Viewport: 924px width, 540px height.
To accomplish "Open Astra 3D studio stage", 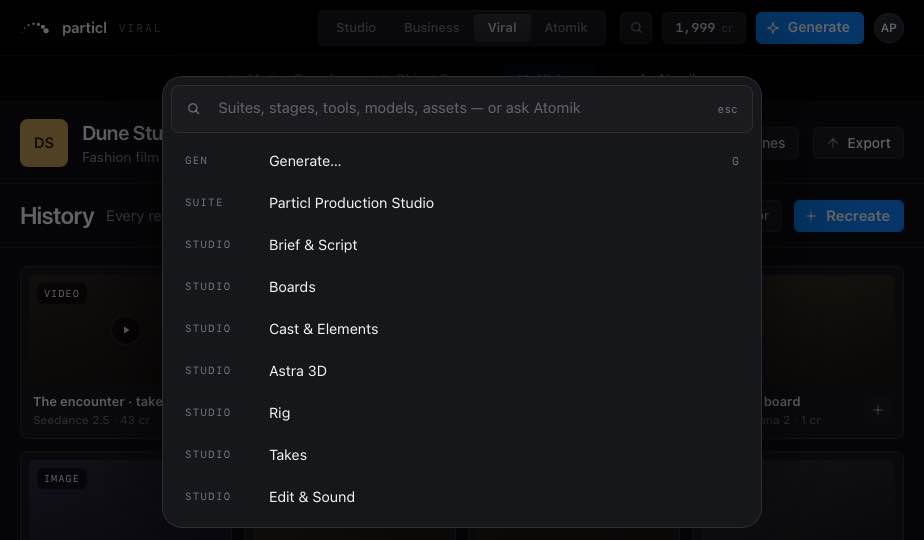I will 461,371.
